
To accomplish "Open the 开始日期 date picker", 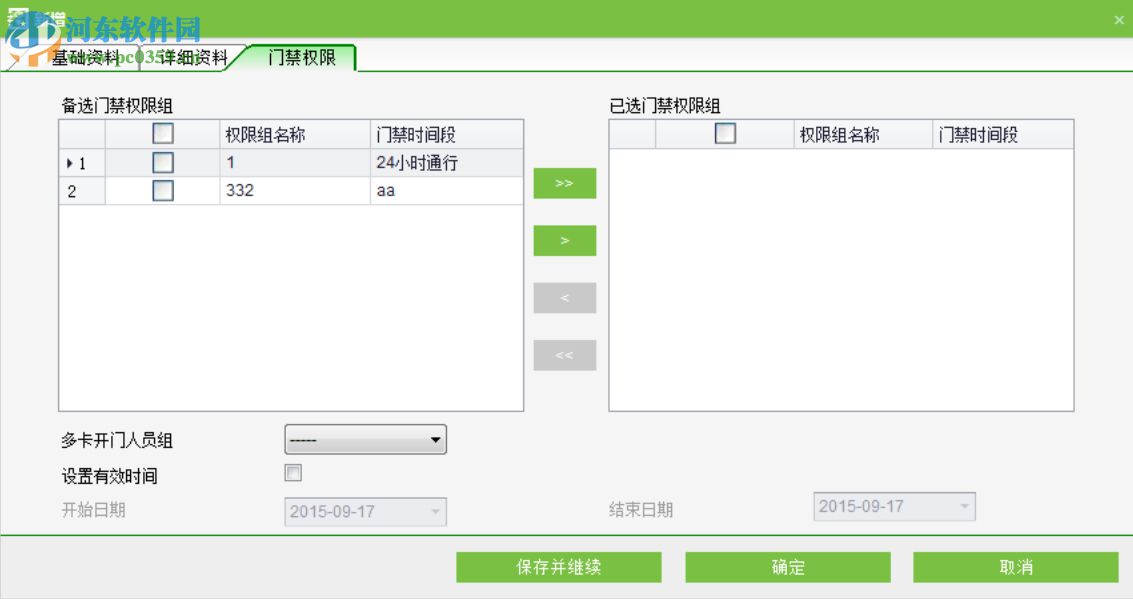I will click(432, 511).
